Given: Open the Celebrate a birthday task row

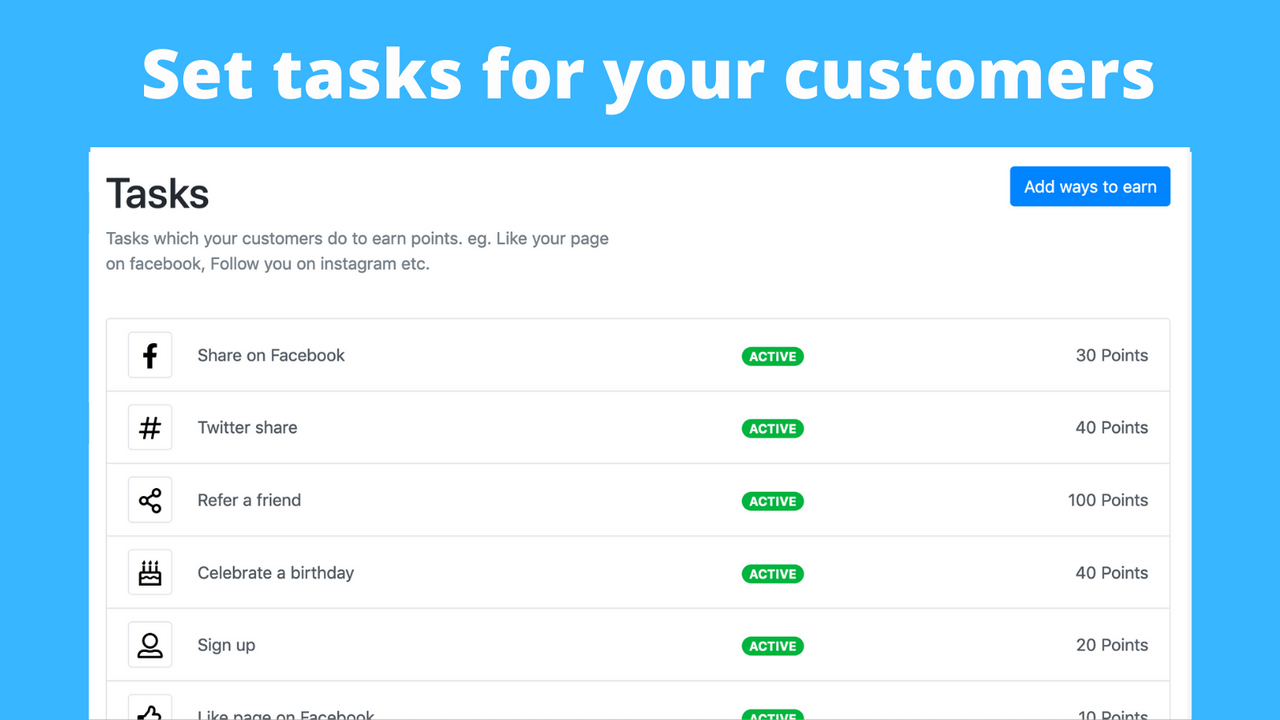Looking at the screenshot, I should pyautogui.click(x=276, y=572).
